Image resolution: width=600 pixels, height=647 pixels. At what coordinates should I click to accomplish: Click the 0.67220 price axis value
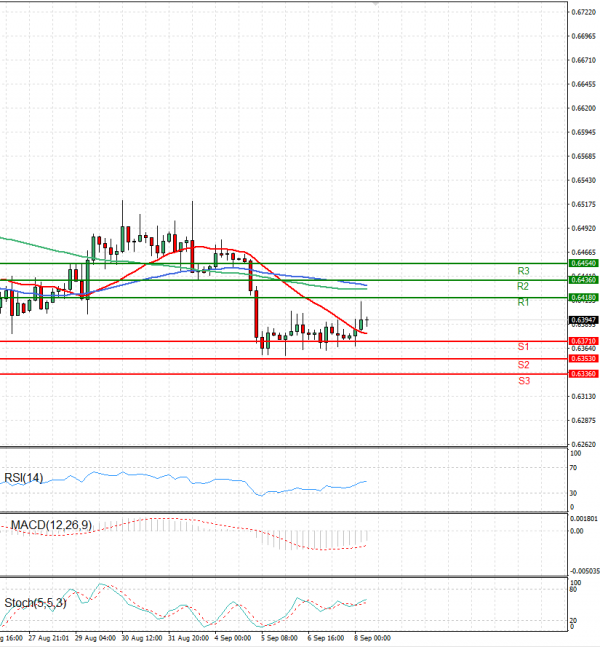[584, 12]
